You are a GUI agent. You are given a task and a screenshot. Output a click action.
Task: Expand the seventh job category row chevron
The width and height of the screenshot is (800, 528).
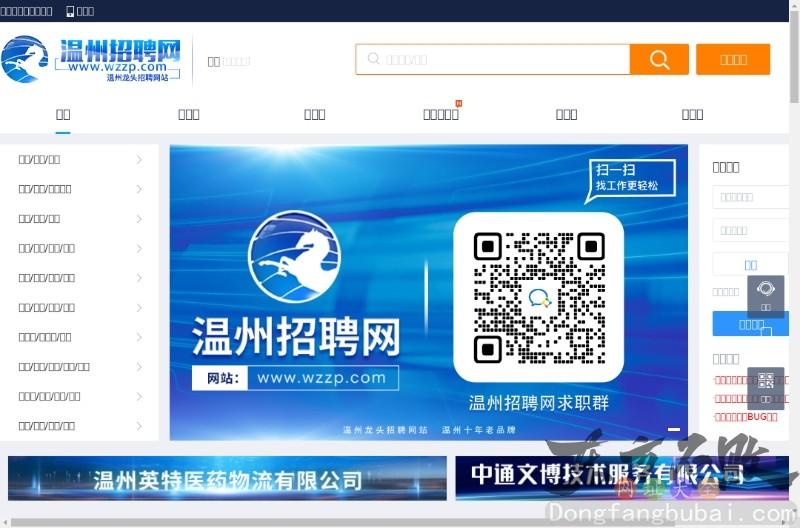tap(139, 337)
